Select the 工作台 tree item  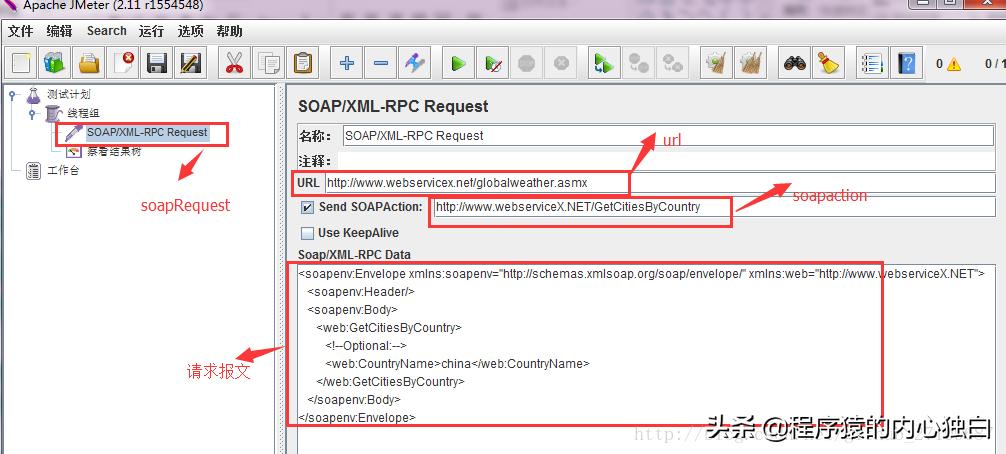[x=63, y=171]
